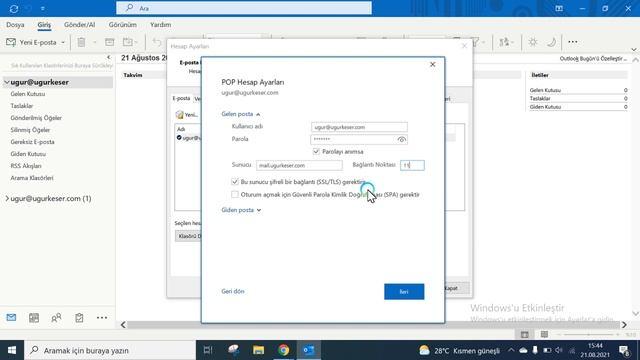Click the Kullanıcı adı field
The image size is (640, 360).
[359, 127]
